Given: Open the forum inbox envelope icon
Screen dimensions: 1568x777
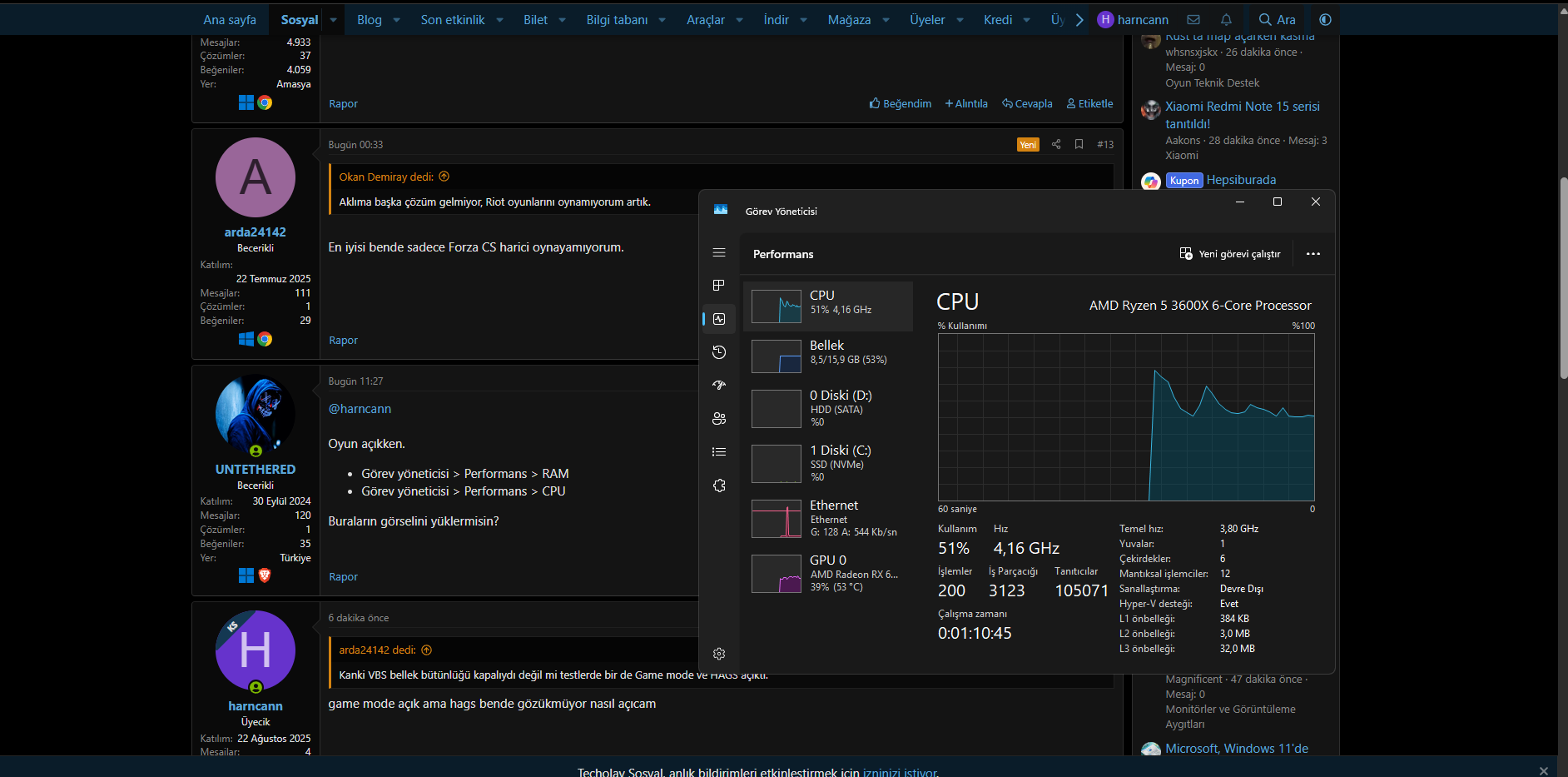Looking at the screenshot, I should point(1193,19).
